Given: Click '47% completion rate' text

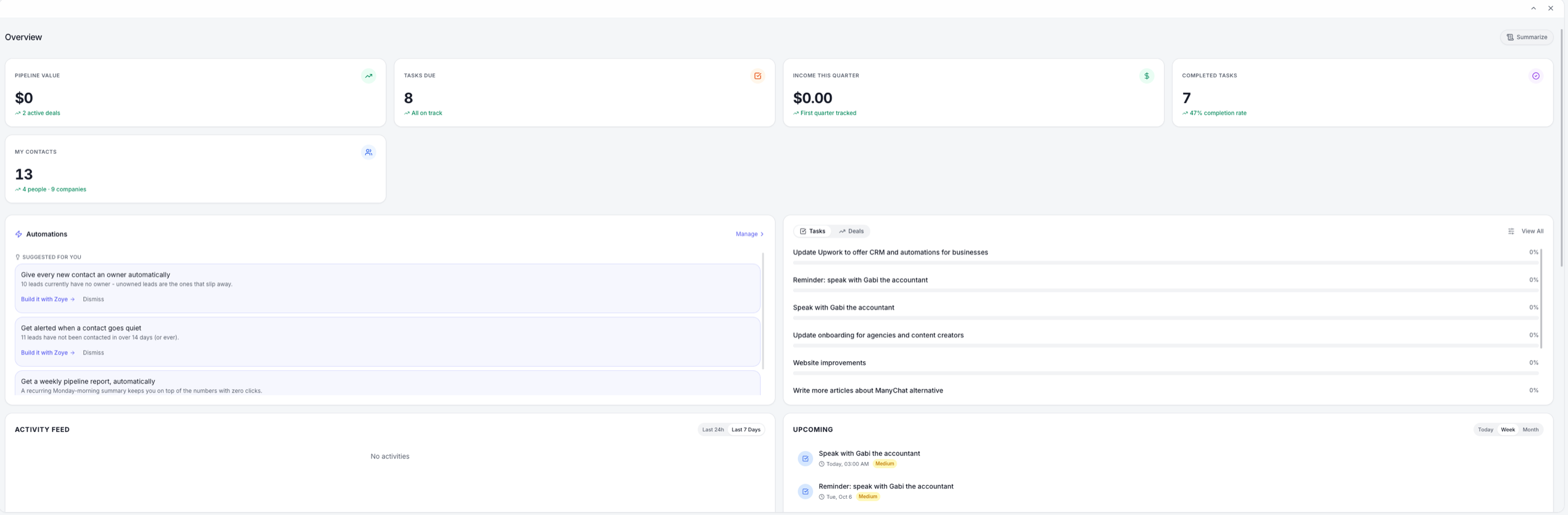Looking at the screenshot, I should tap(1218, 113).
